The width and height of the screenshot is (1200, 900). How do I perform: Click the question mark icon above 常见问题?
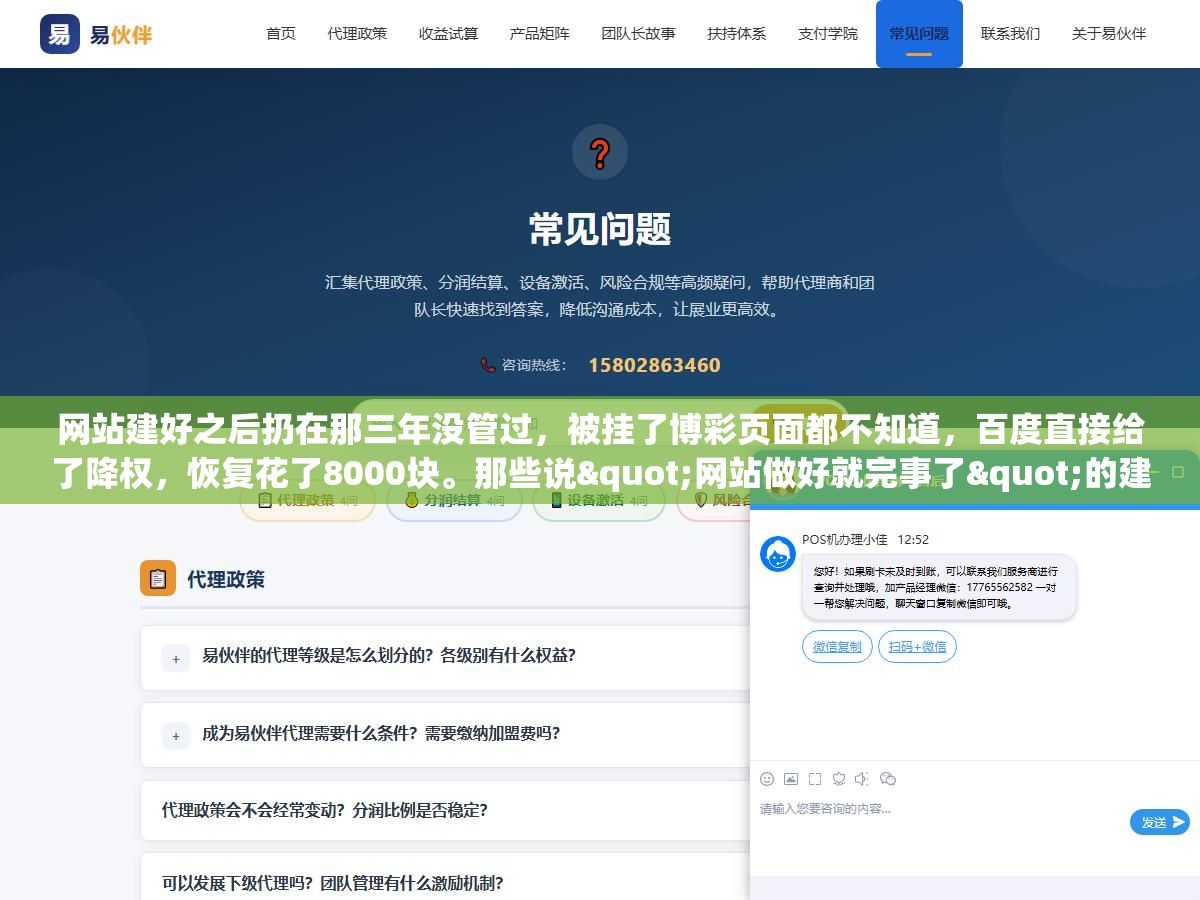(x=600, y=153)
